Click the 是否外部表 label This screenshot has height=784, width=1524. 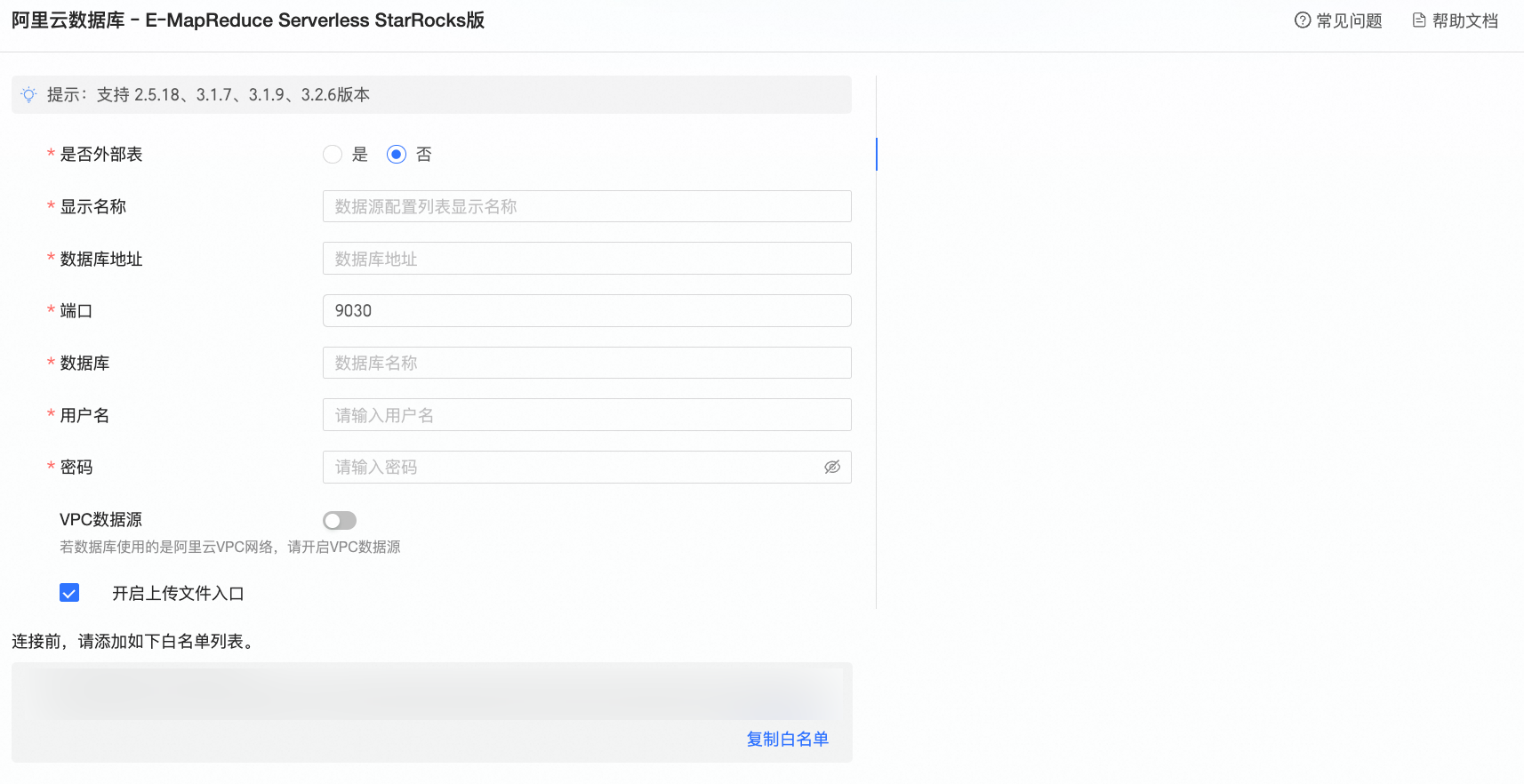(101, 155)
